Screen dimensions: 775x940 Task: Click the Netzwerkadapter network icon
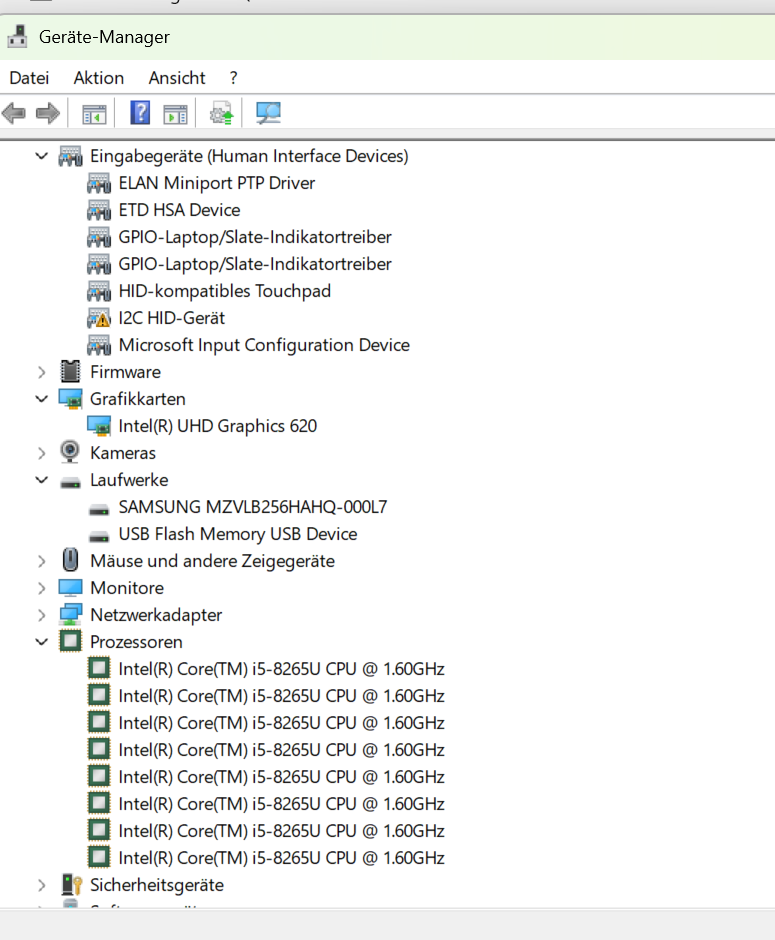click(x=71, y=614)
